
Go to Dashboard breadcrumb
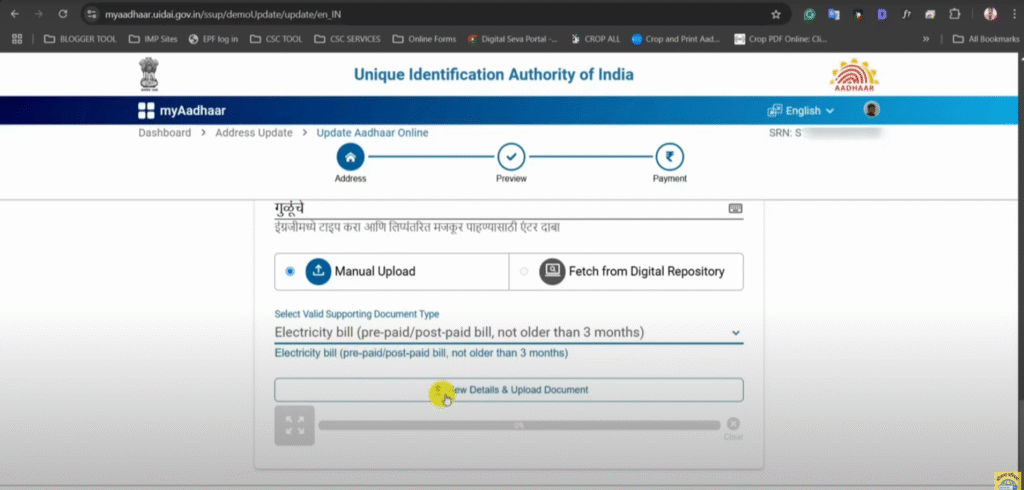click(164, 133)
